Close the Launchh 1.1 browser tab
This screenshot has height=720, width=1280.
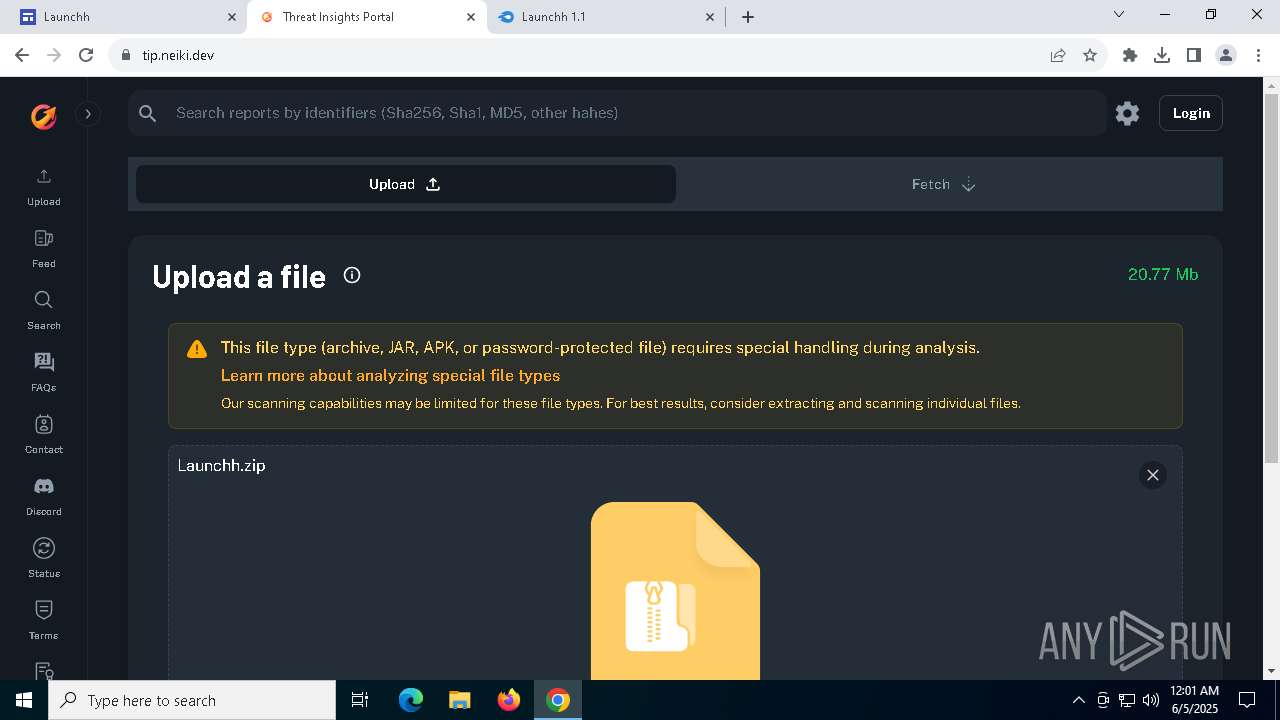pyautogui.click(x=710, y=17)
